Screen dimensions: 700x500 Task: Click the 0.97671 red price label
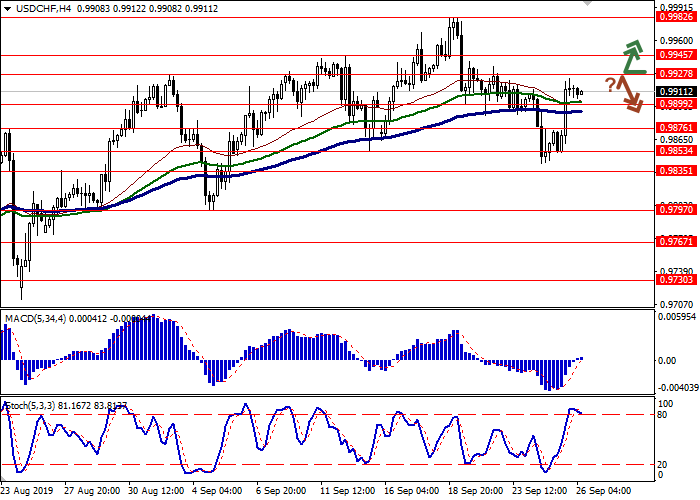(675, 242)
